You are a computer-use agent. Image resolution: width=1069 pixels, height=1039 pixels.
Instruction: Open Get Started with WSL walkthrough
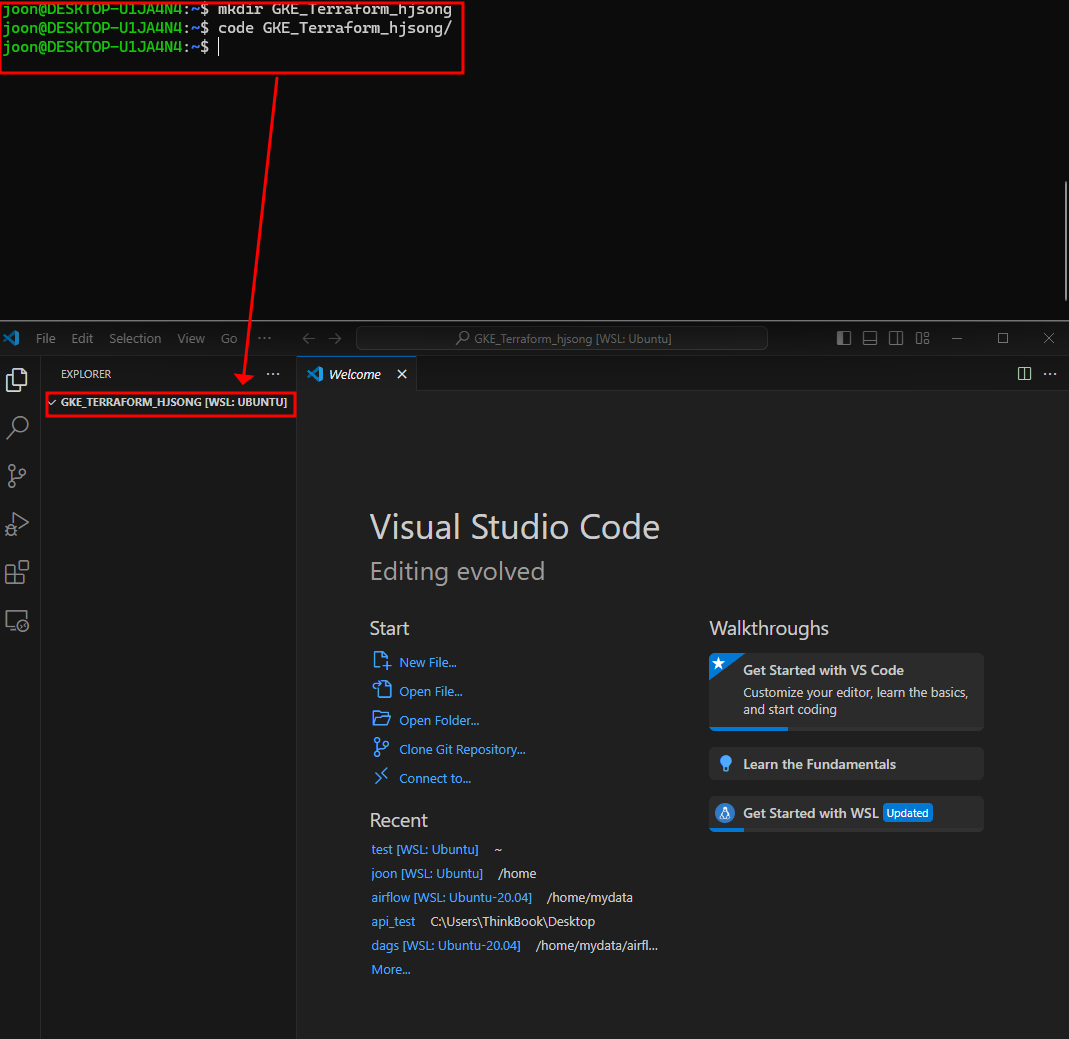click(x=846, y=813)
